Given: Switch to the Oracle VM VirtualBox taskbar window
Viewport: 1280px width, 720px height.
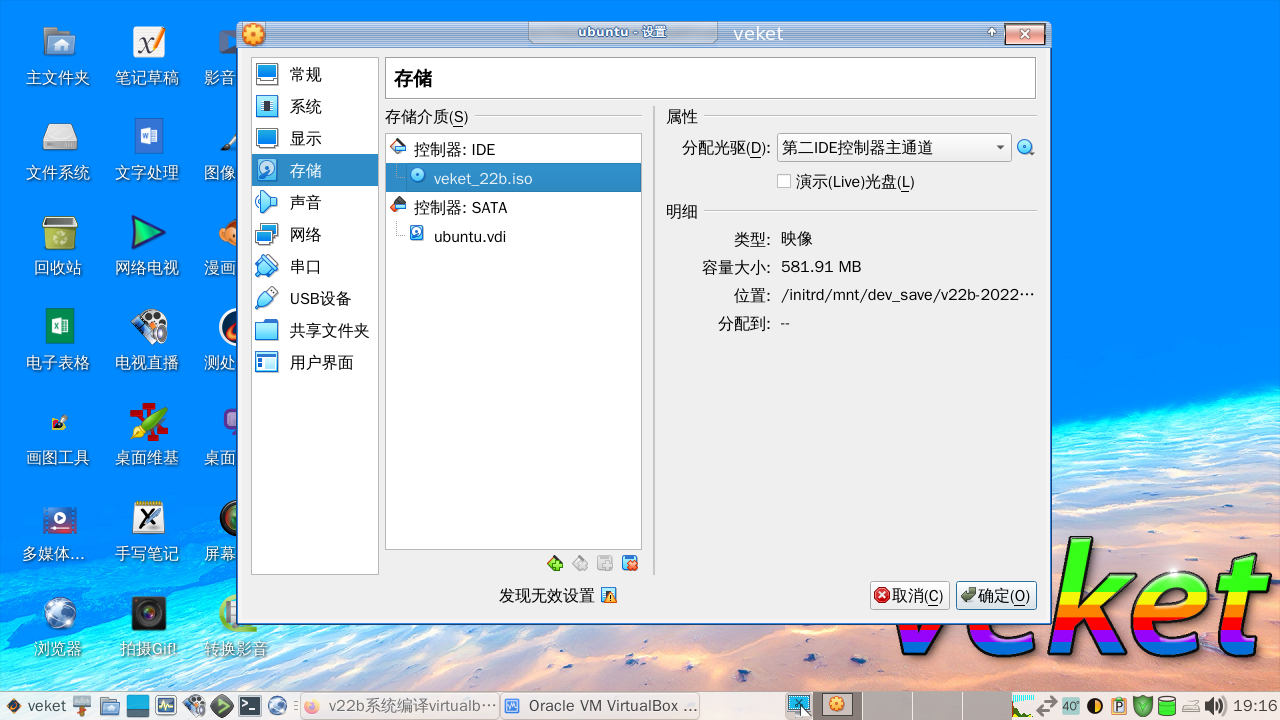Looking at the screenshot, I should coord(600,706).
